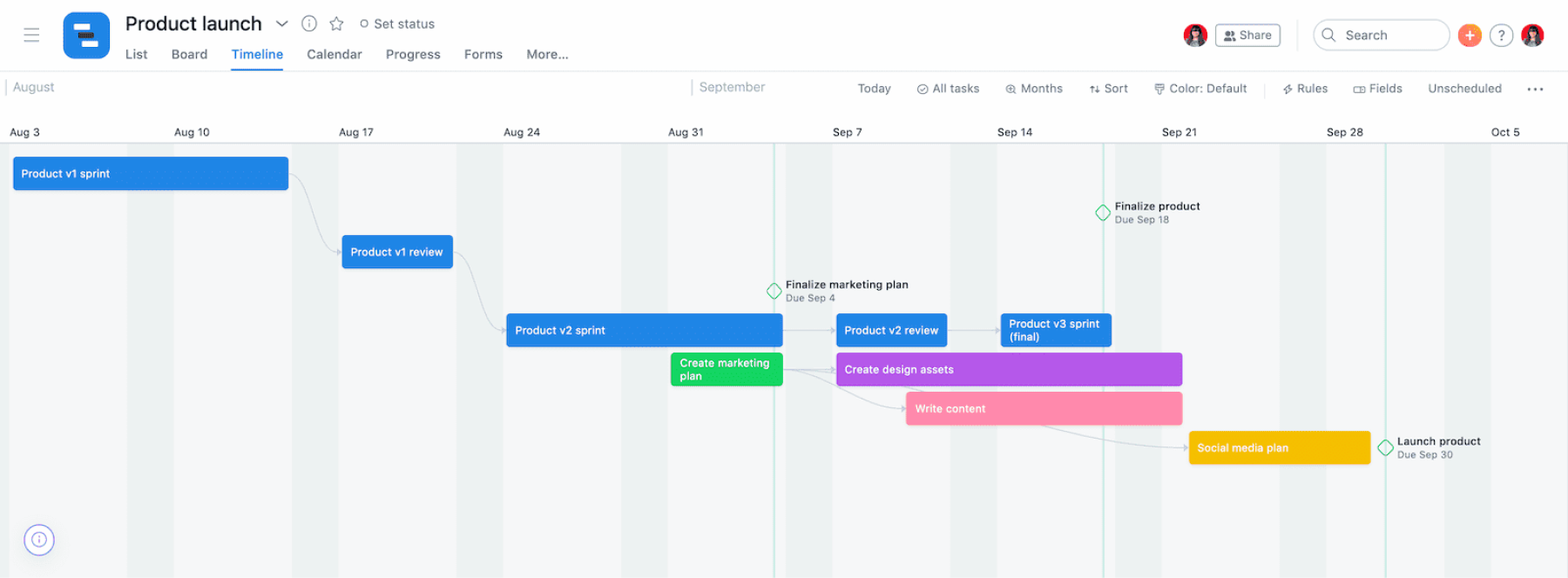Open the All tasks filter
Image resolution: width=1568 pixels, height=578 pixels.
pos(948,88)
